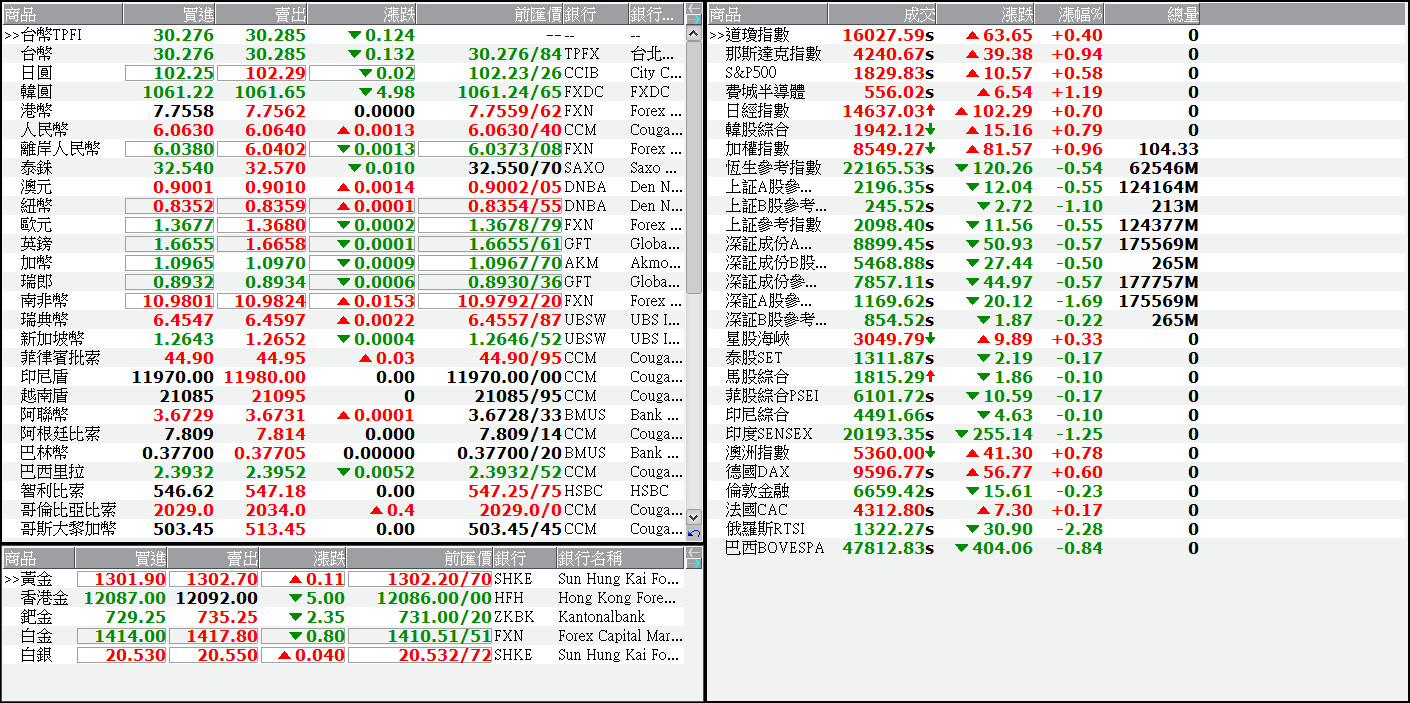Click forex panel 漲跌 column header

pyautogui.click(x=362, y=14)
